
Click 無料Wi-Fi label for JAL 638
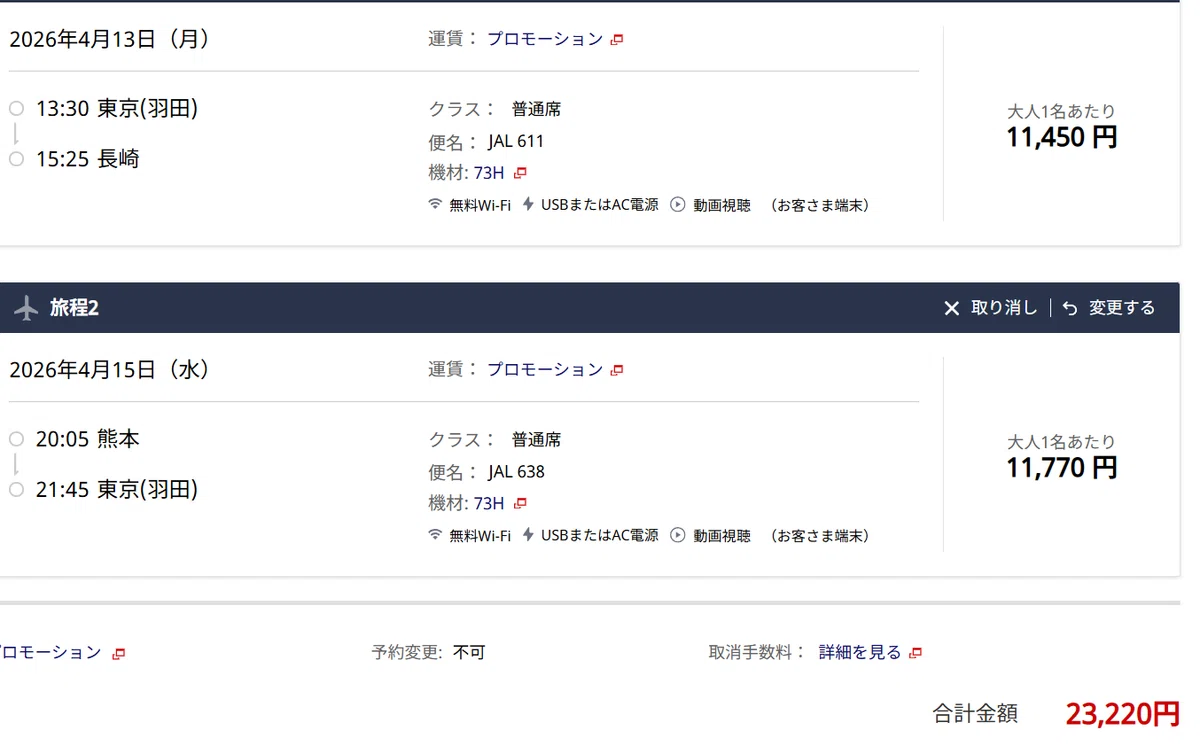(480, 535)
